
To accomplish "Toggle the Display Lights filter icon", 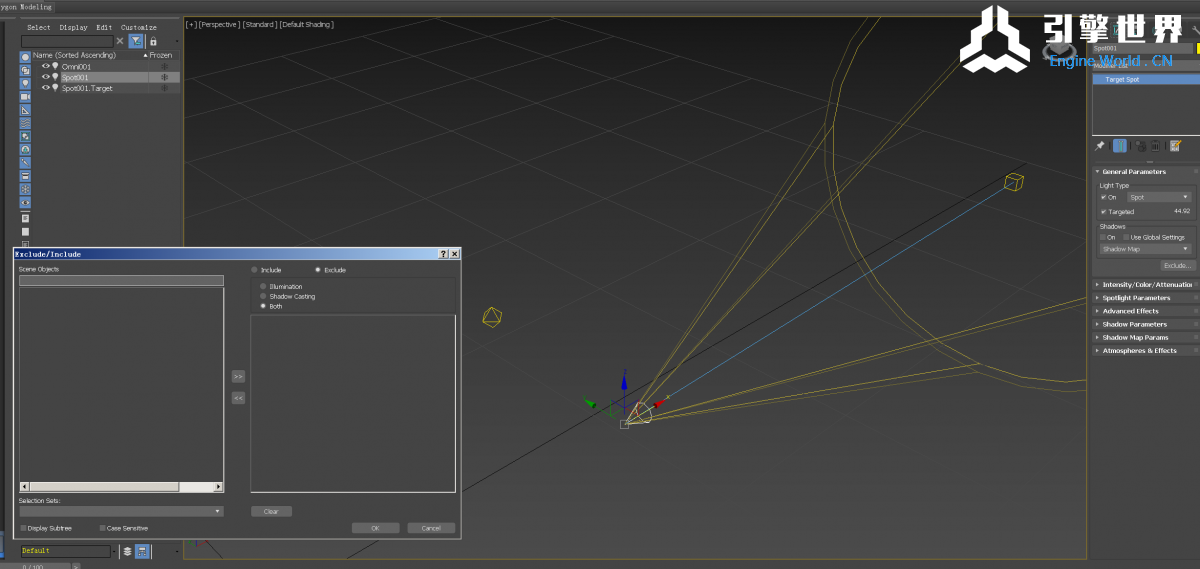I will (25, 83).
